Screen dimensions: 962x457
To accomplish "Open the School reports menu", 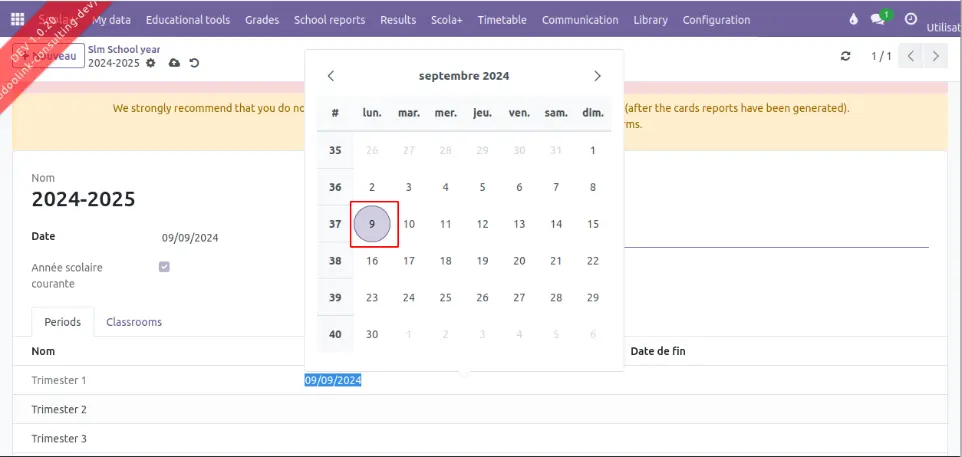I will (329, 20).
